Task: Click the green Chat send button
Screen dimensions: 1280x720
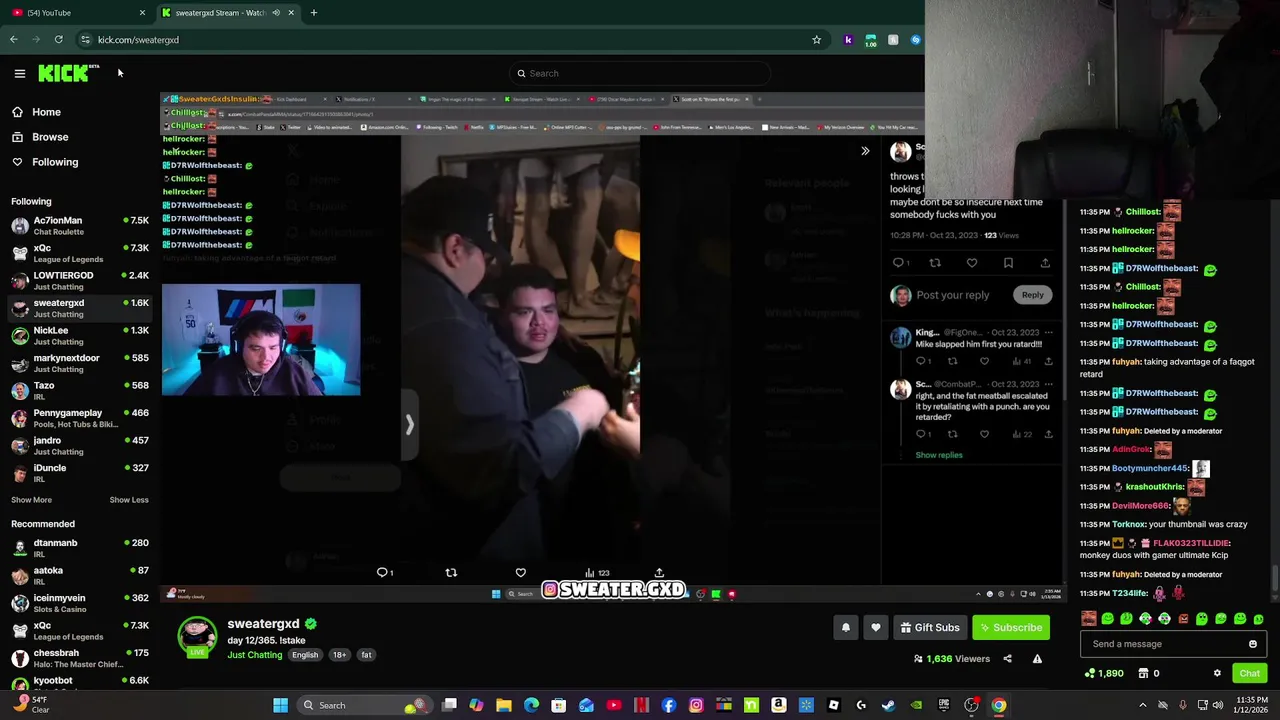Action: click(1249, 674)
